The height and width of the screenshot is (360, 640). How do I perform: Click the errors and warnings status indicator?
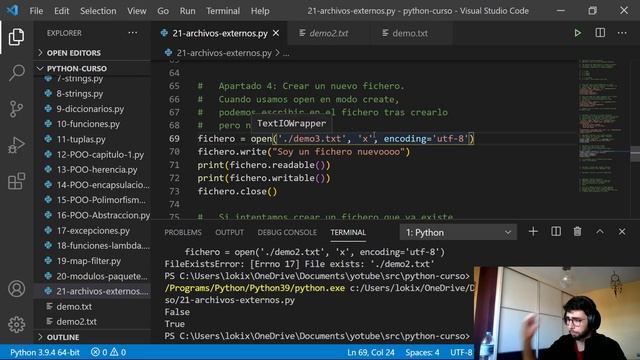point(109,352)
